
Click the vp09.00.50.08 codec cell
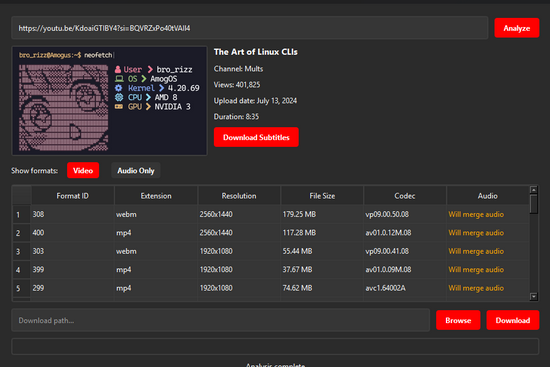[x=405, y=214]
